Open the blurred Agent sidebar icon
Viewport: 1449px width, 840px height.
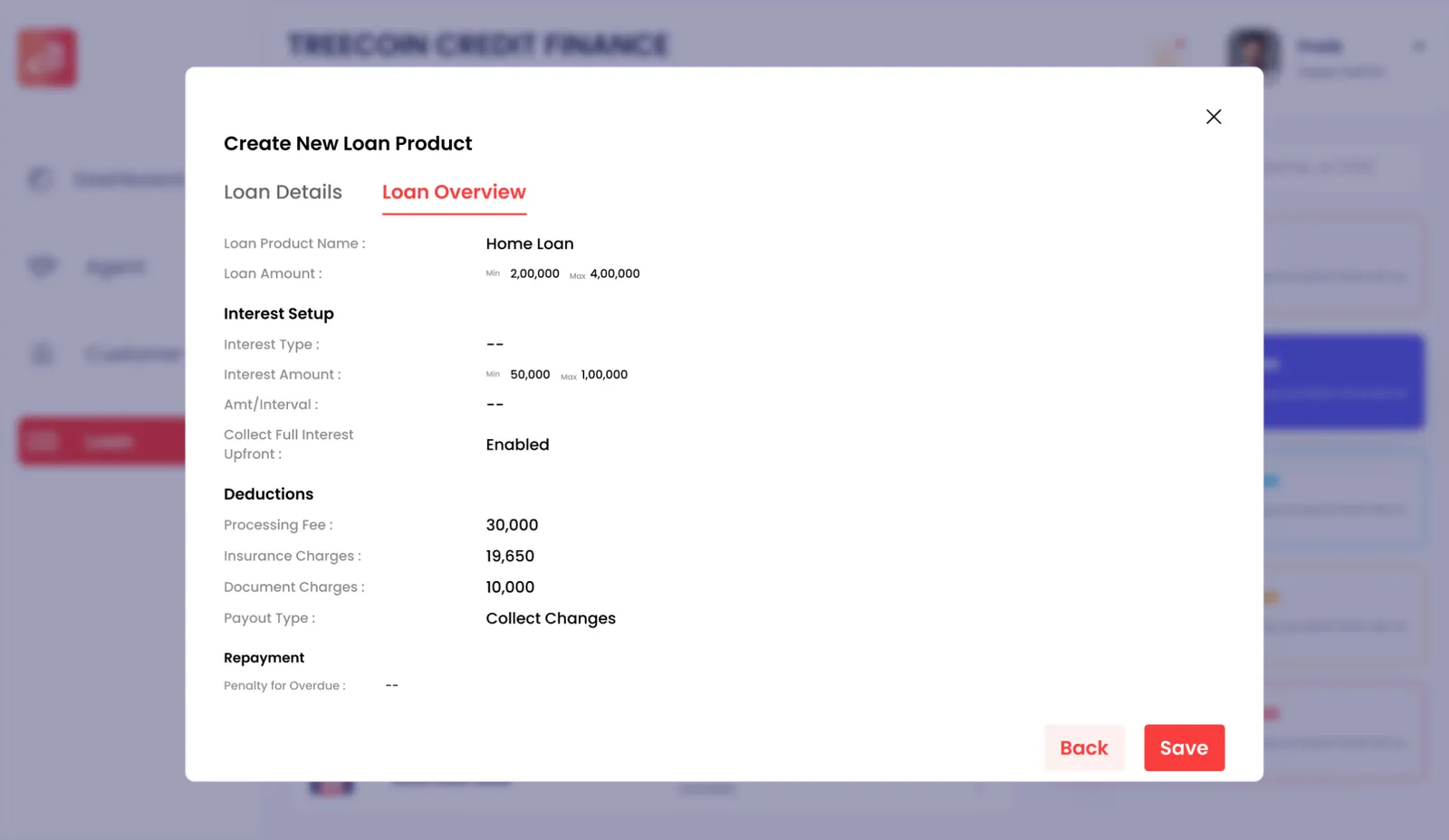(x=42, y=267)
